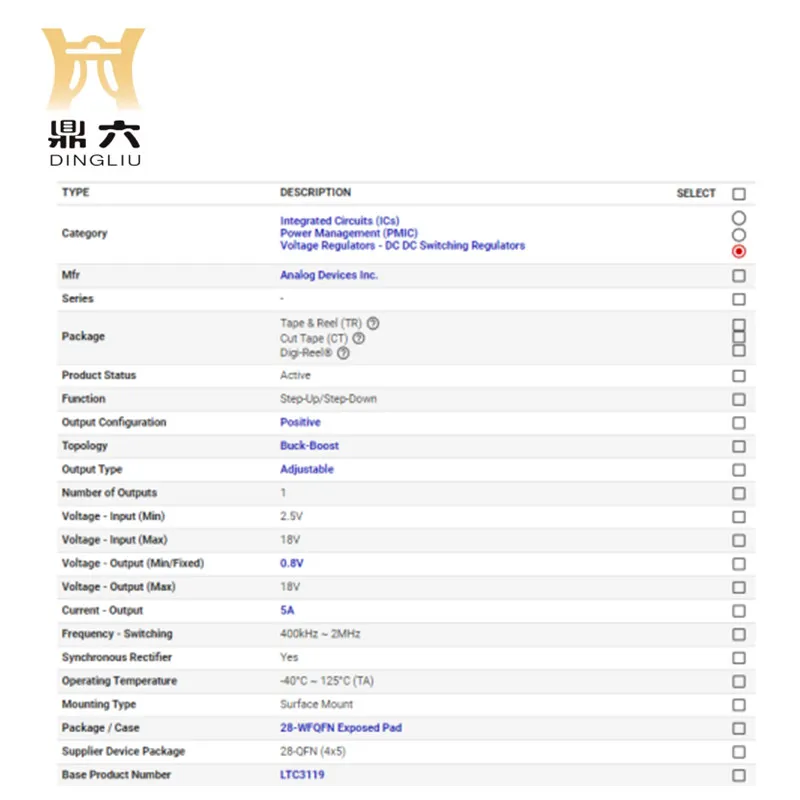800x800 pixels.
Task: Click the Positive output configuration link
Action: tap(300, 422)
